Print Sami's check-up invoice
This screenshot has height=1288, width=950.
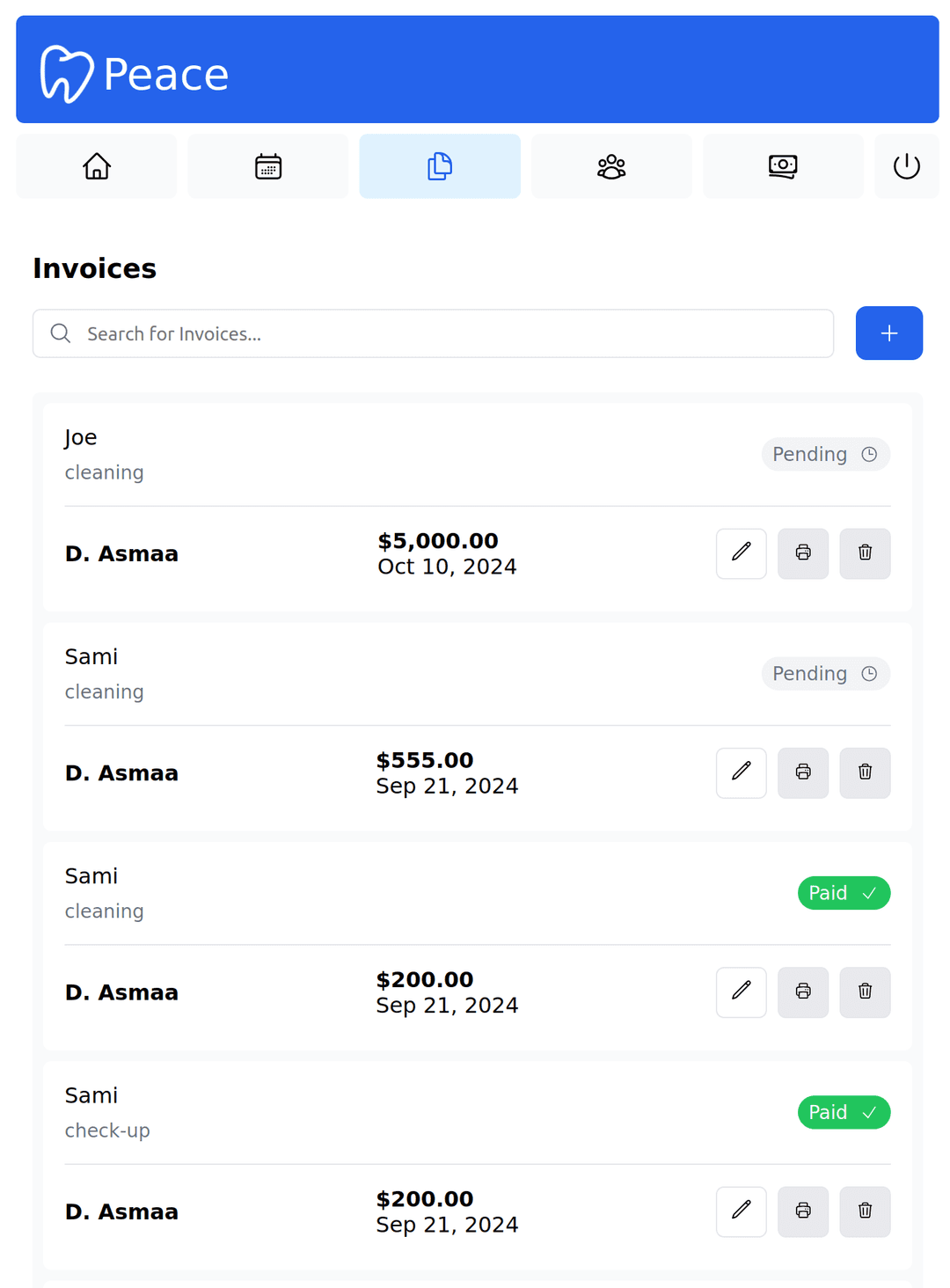click(803, 1211)
